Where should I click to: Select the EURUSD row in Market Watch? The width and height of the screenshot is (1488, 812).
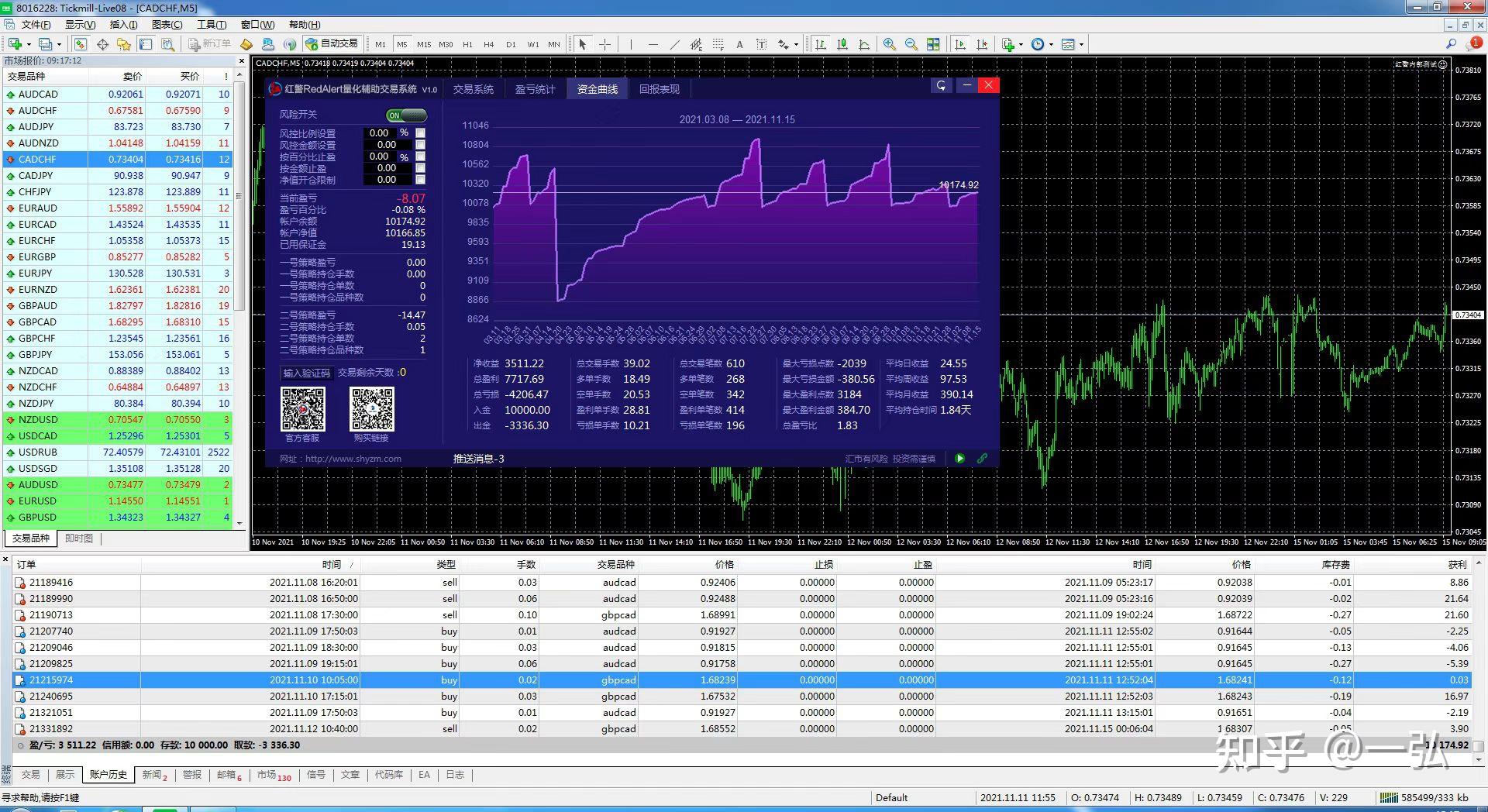tap(119, 501)
